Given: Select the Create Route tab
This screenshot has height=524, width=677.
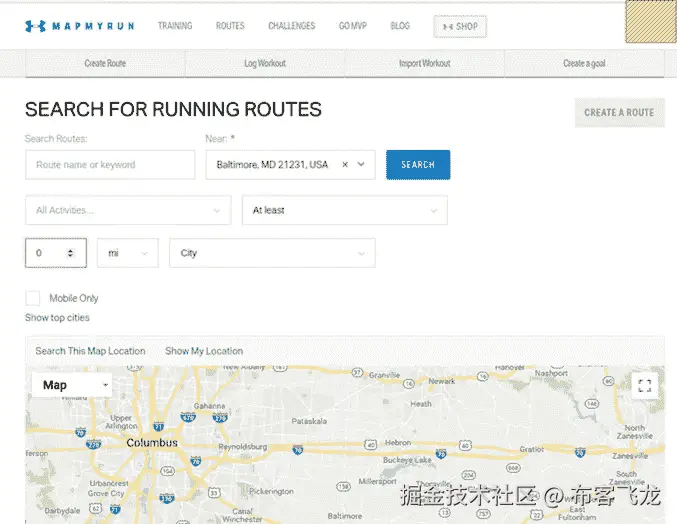Looking at the screenshot, I should coord(105,63).
